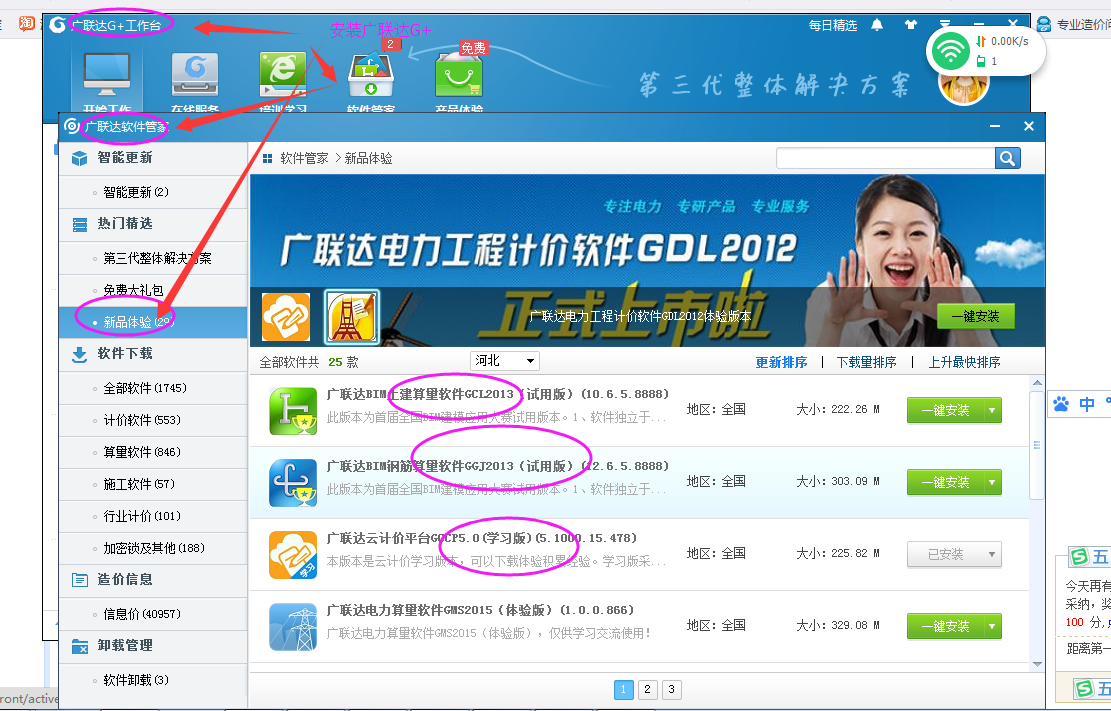Click 软件管家 breadcrumb link

304,158
